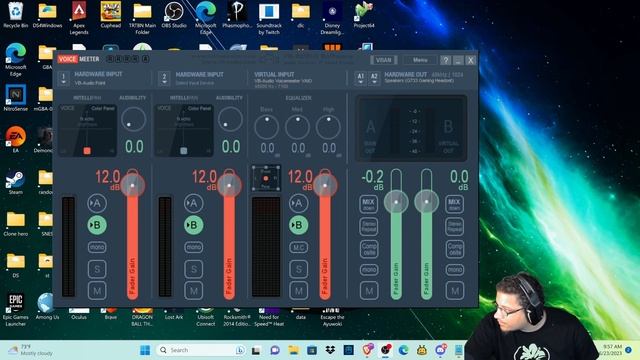This screenshot has height=360, width=640.
Task: Open File Explorer from the taskbar
Action: pos(293,350)
